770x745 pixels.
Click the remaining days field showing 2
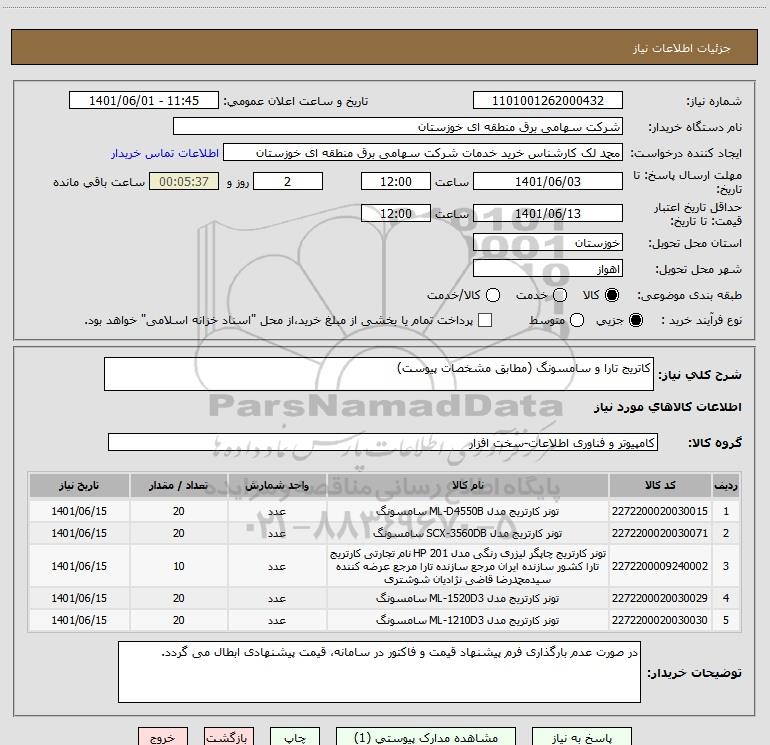click(288, 182)
